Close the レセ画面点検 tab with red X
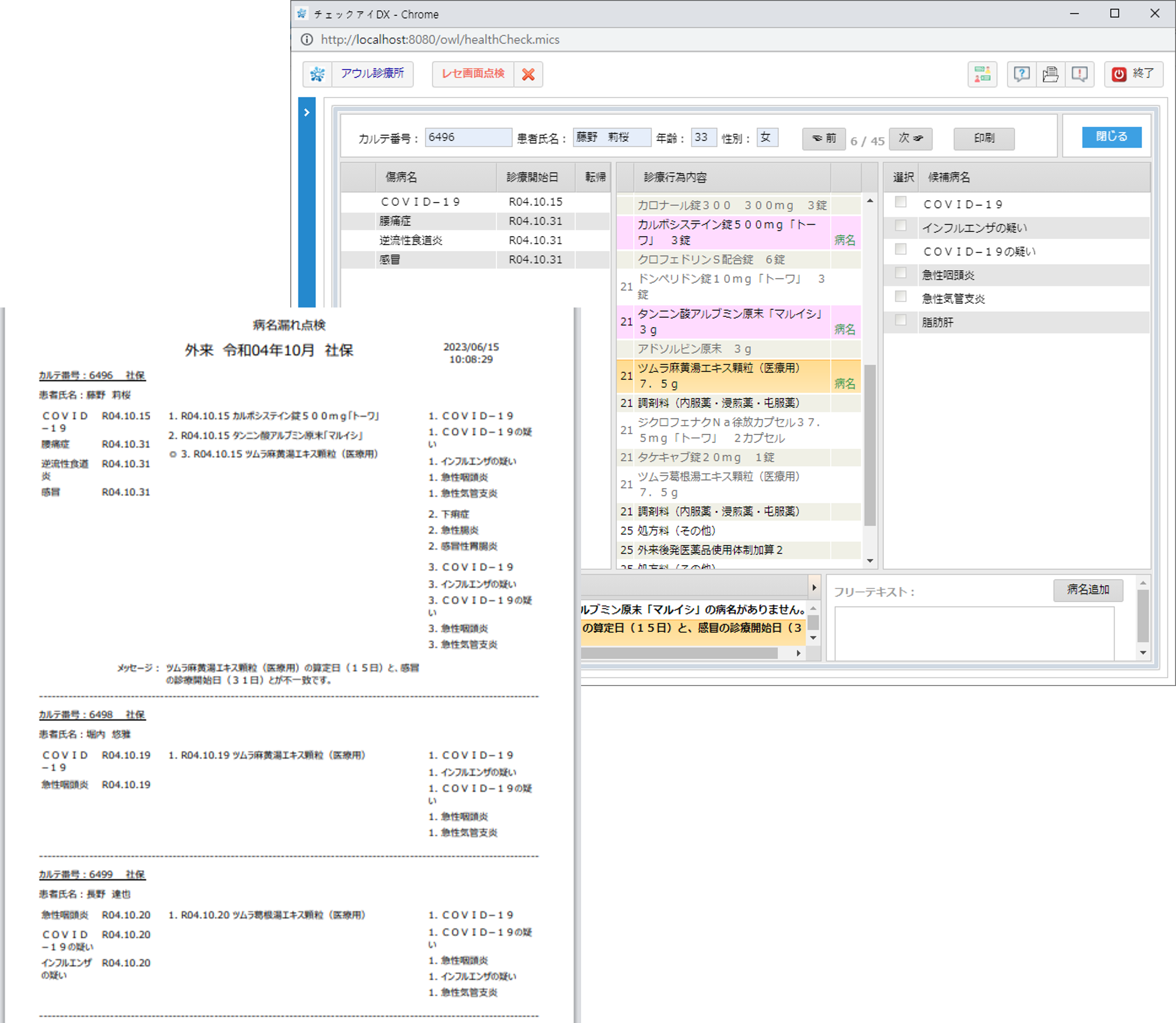1176x1023 pixels. tap(529, 74)
